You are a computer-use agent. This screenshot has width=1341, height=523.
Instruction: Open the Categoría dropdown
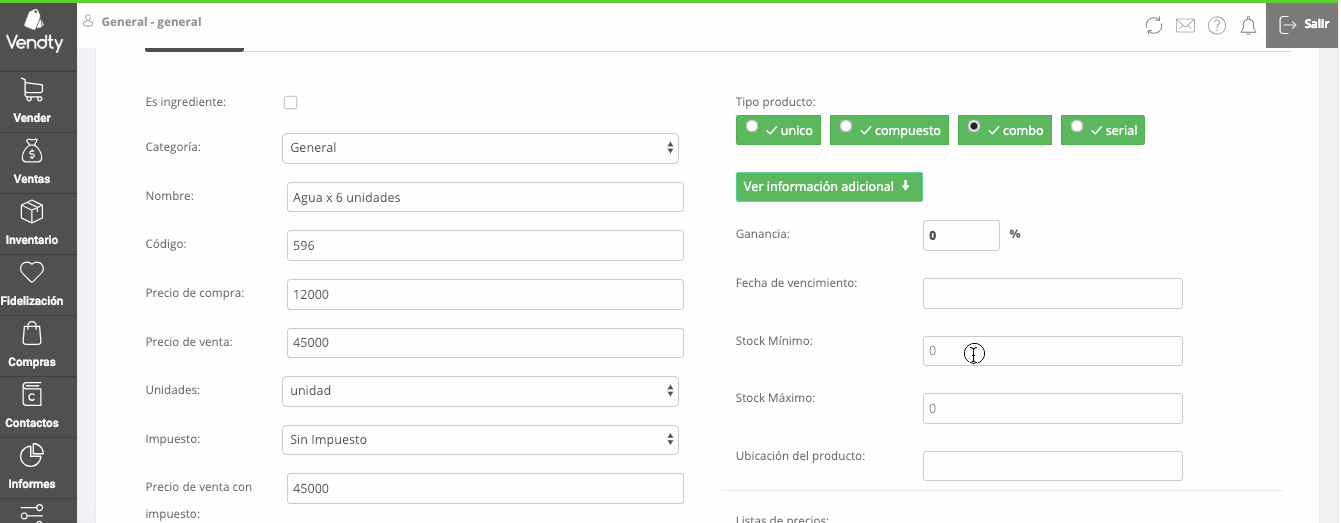click(480, 148)
